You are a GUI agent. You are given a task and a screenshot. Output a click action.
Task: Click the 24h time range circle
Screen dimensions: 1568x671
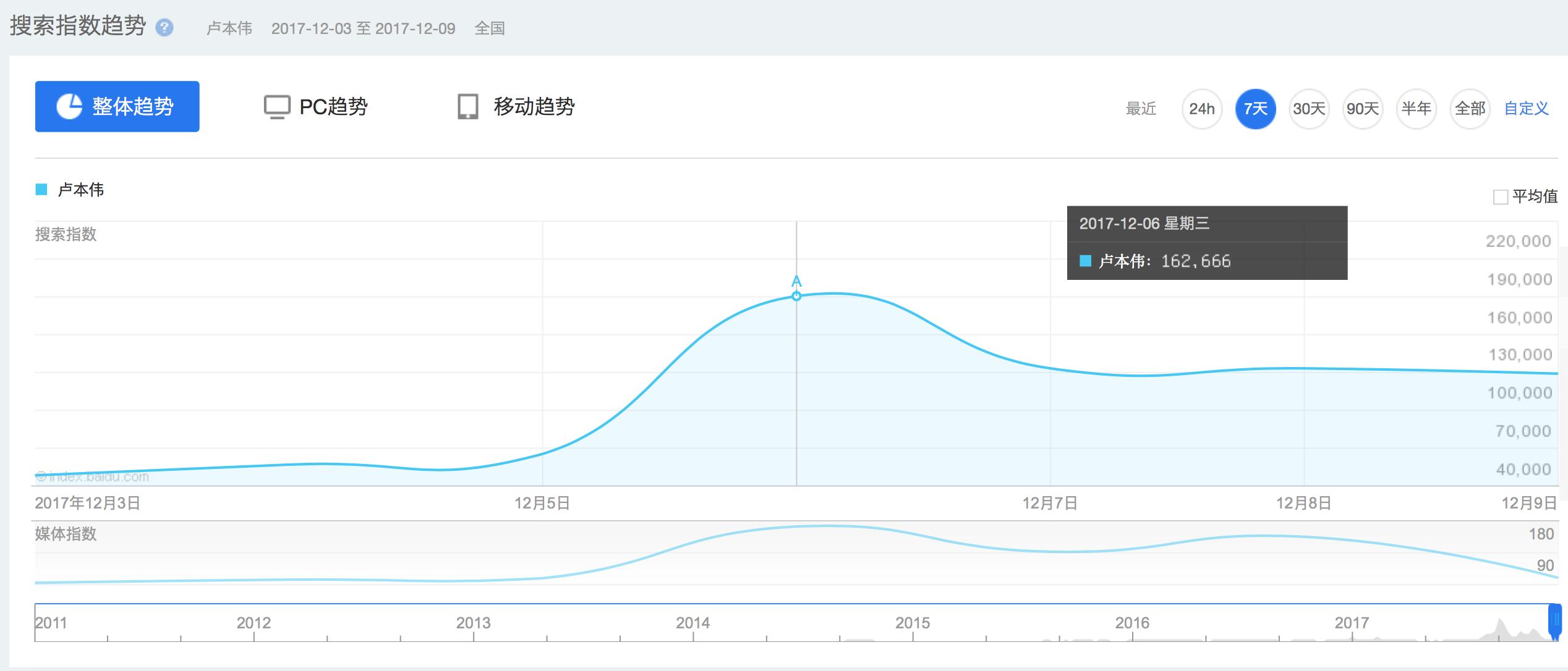(1201, 109)
